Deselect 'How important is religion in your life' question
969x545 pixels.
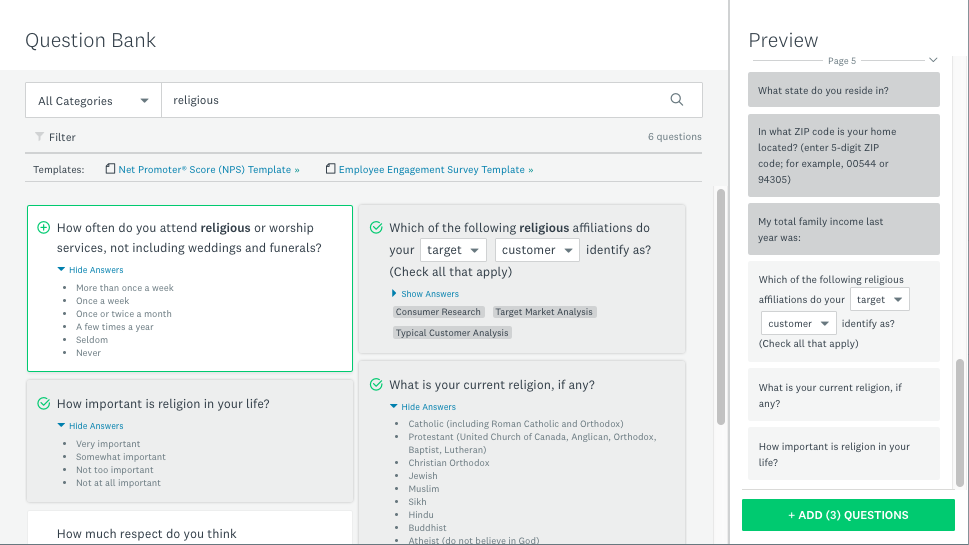43,404
